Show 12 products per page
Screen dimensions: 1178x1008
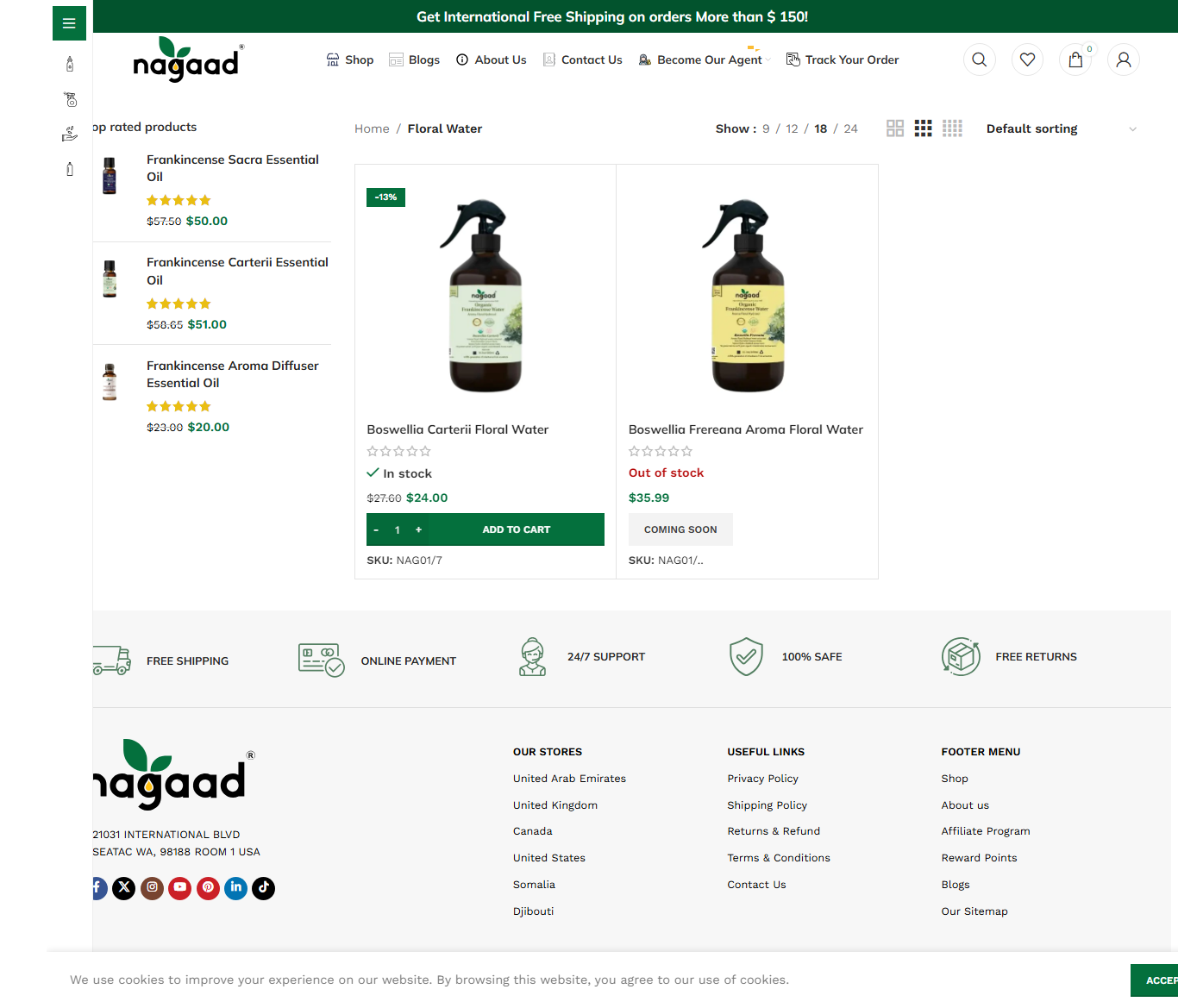[x=792, y=128]
